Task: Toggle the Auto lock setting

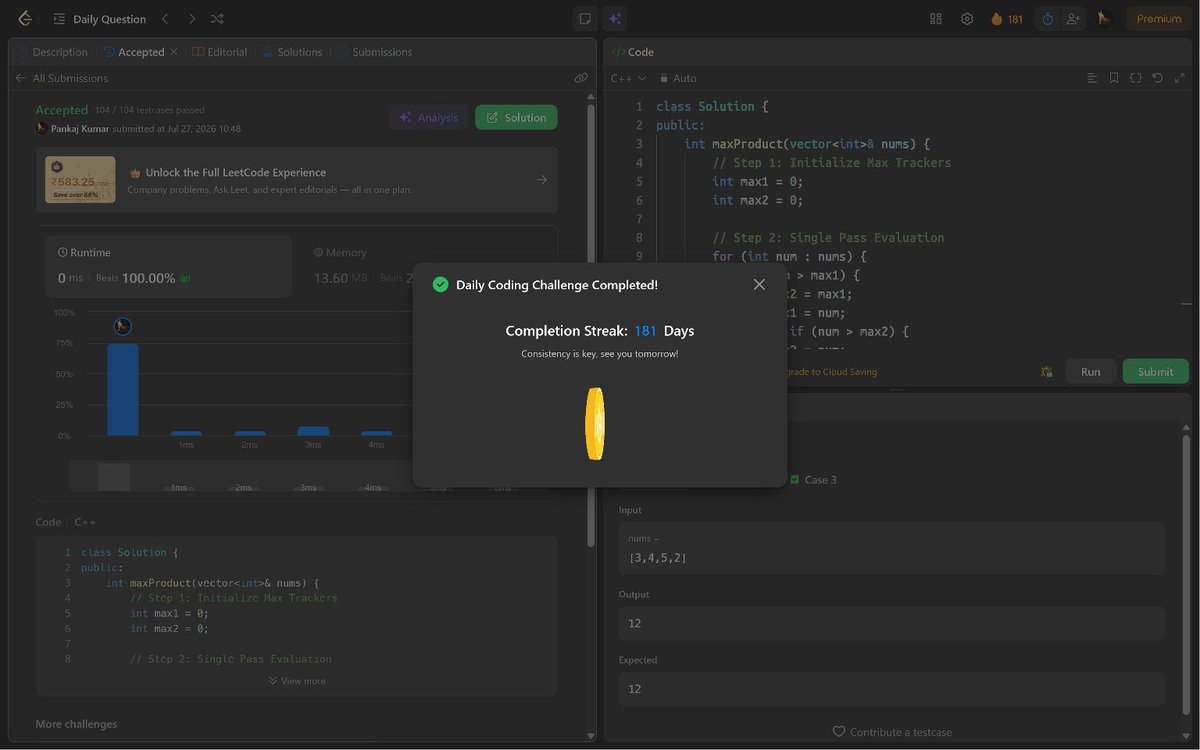Action: 677,78
